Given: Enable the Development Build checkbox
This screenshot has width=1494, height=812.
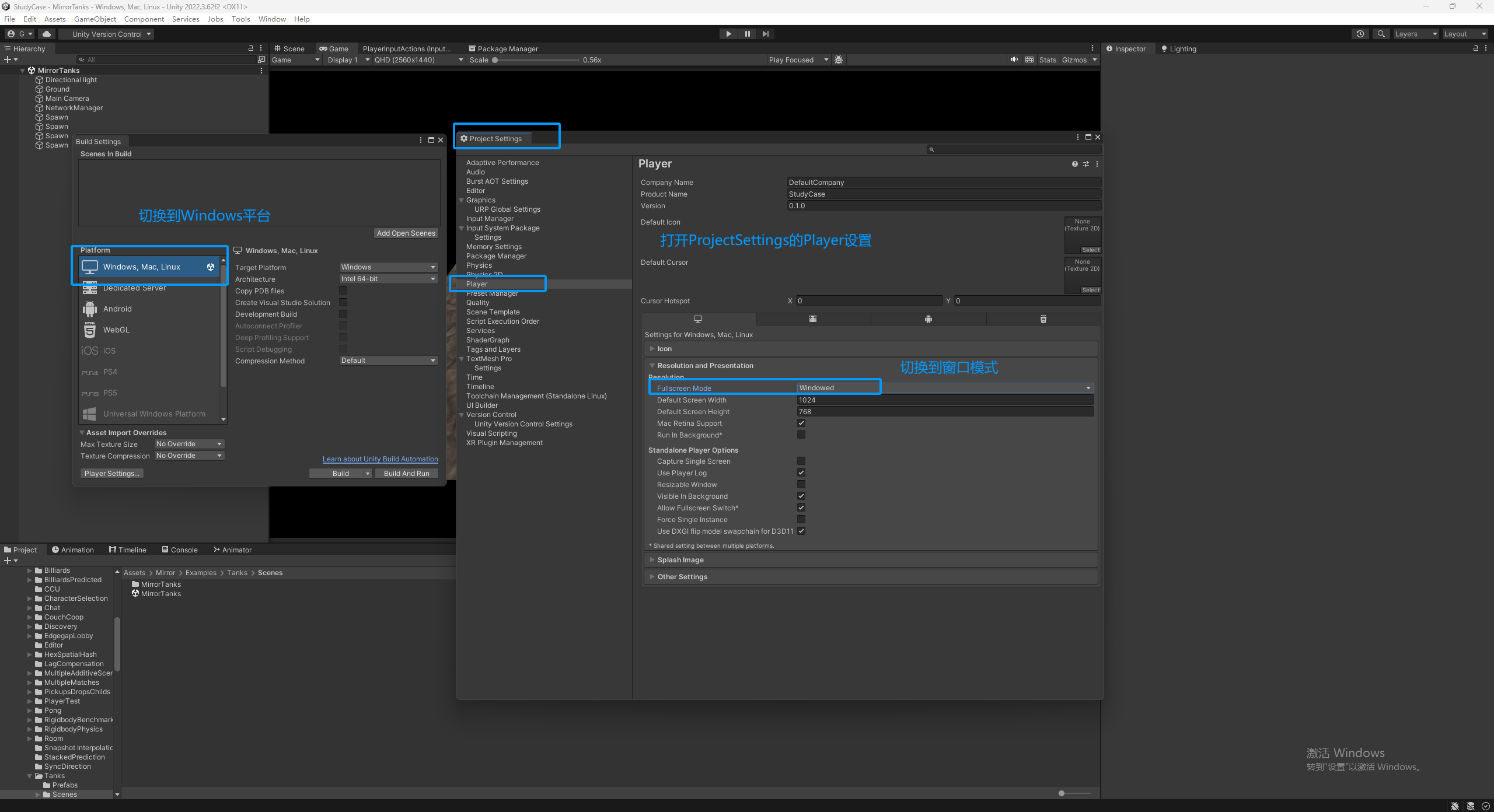Looking at the screenshot, I should pos(343,314).
